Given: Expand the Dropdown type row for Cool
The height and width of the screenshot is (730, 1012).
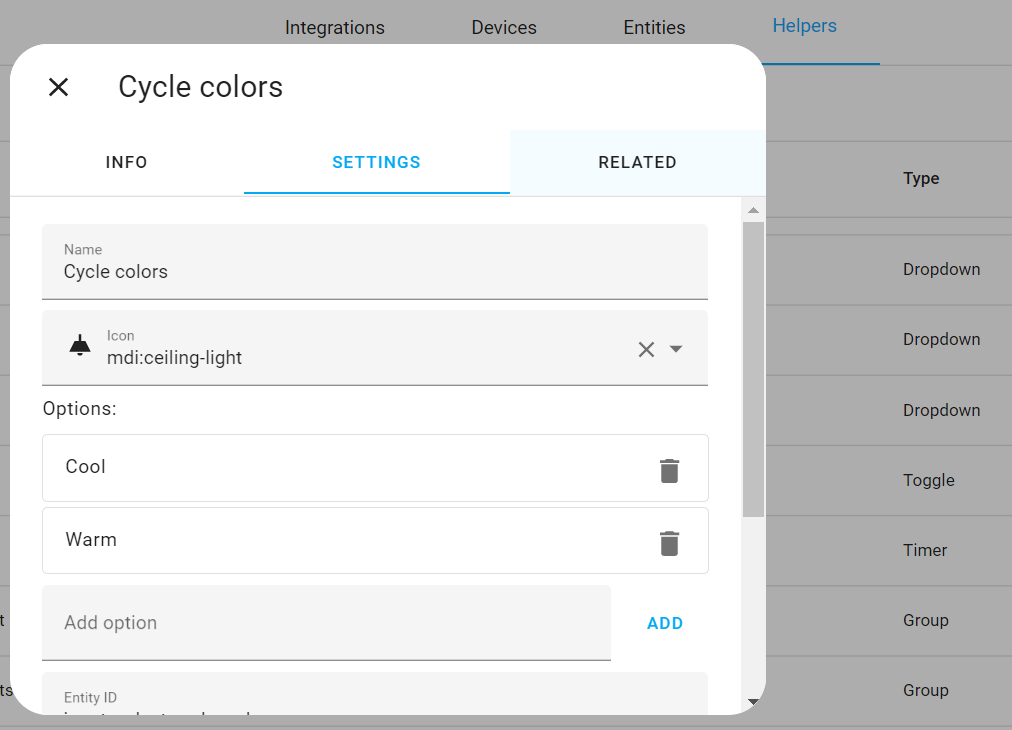Looking at the screenshot, I should [941, 269].
